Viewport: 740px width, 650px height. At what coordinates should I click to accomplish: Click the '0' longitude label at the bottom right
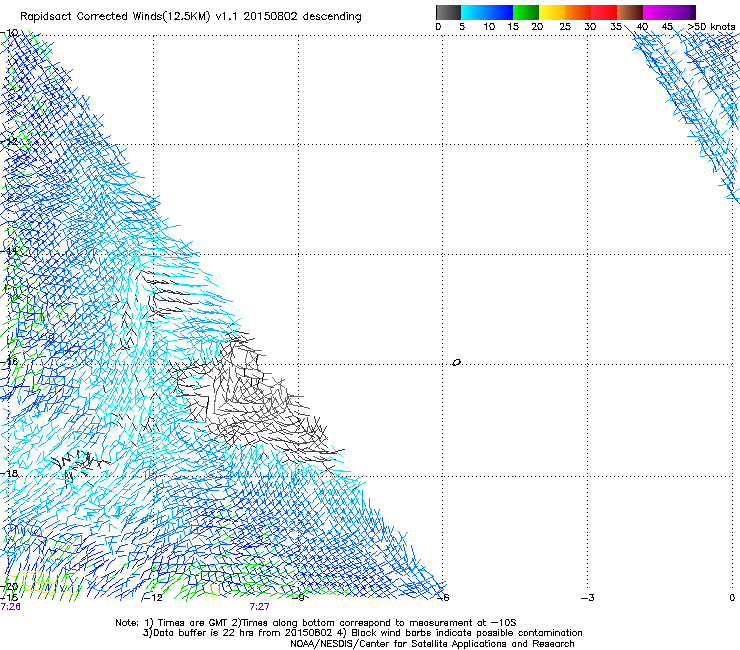coord(732,598)
